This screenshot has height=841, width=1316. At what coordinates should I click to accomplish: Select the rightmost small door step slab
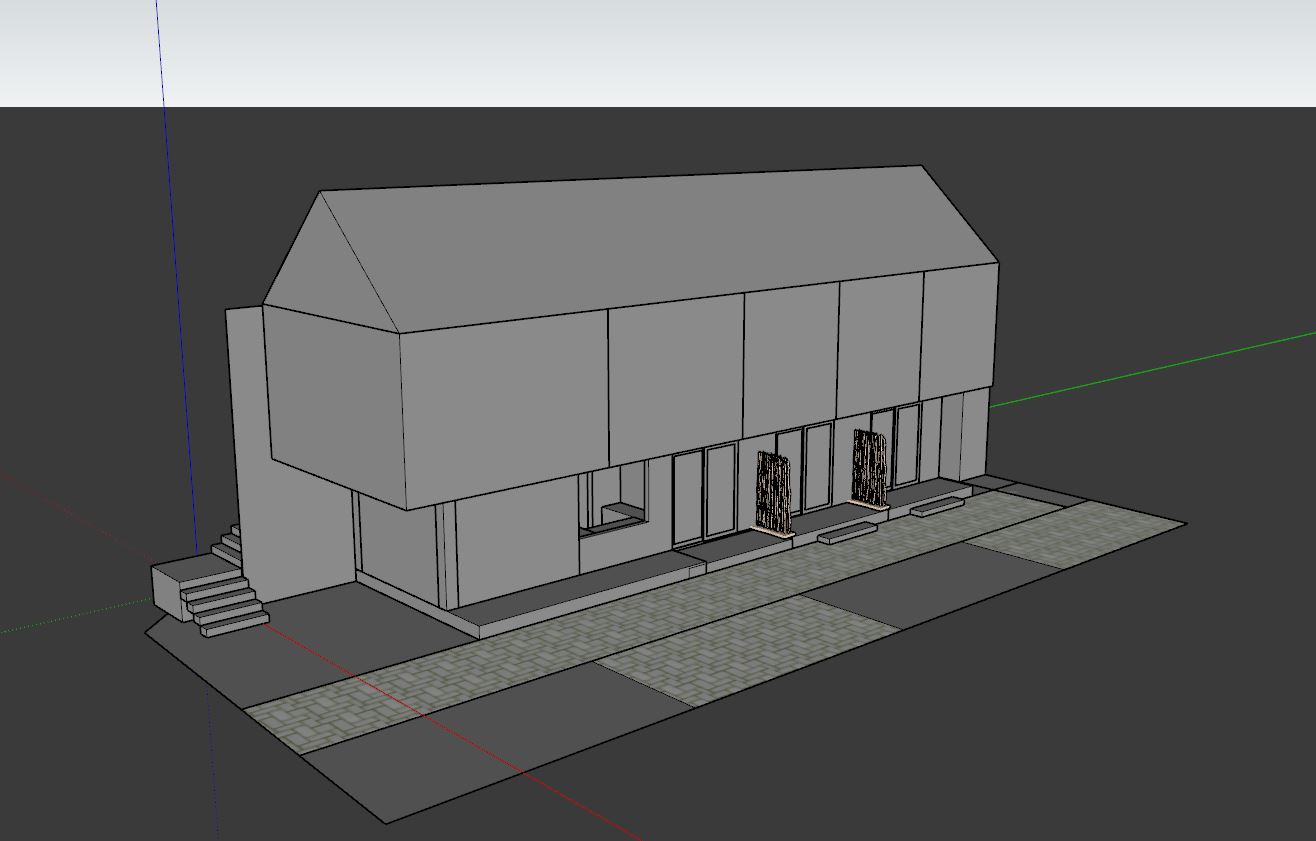[x=937, y=506]
